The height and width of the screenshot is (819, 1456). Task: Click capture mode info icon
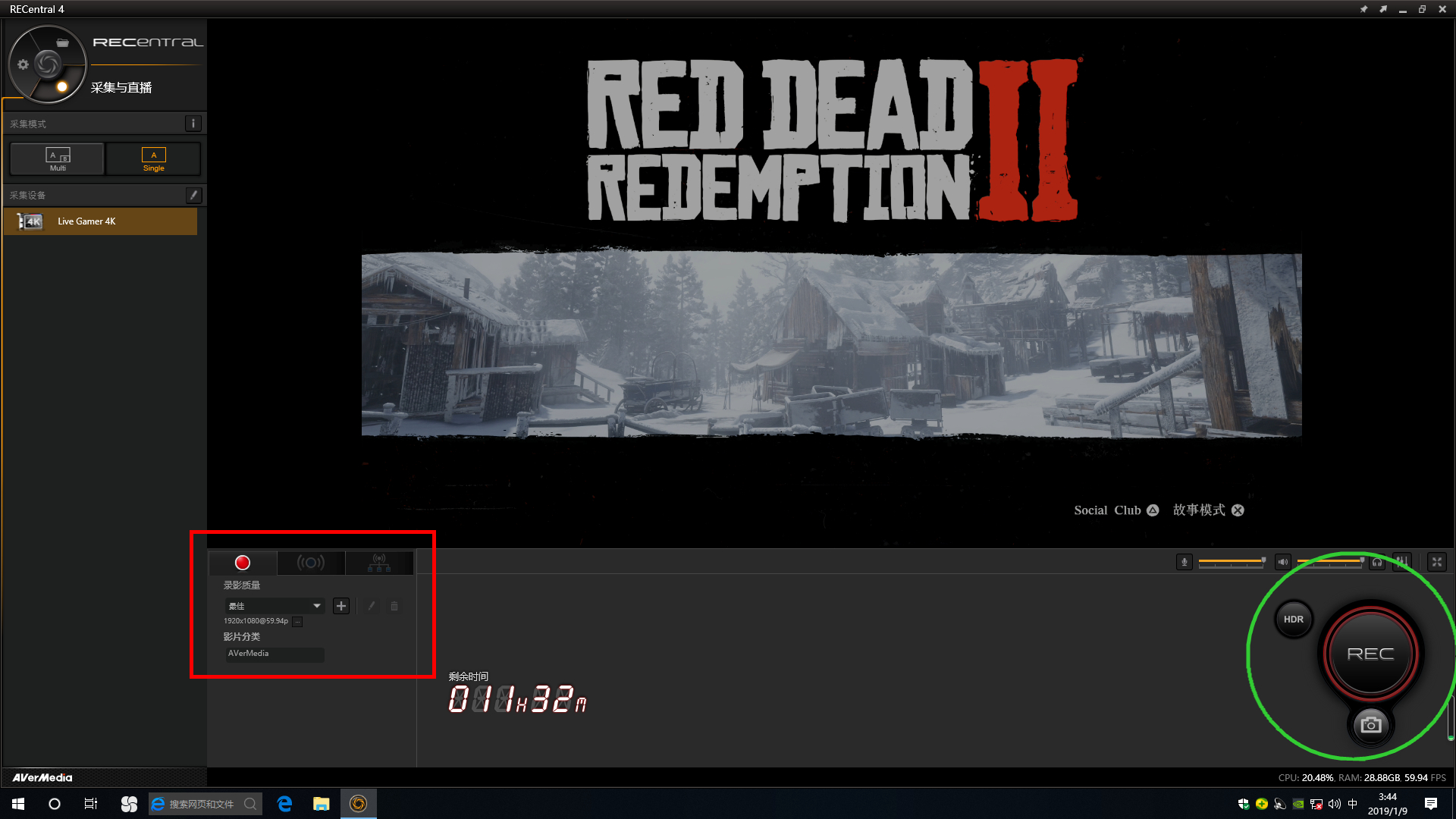pos(193,124)
